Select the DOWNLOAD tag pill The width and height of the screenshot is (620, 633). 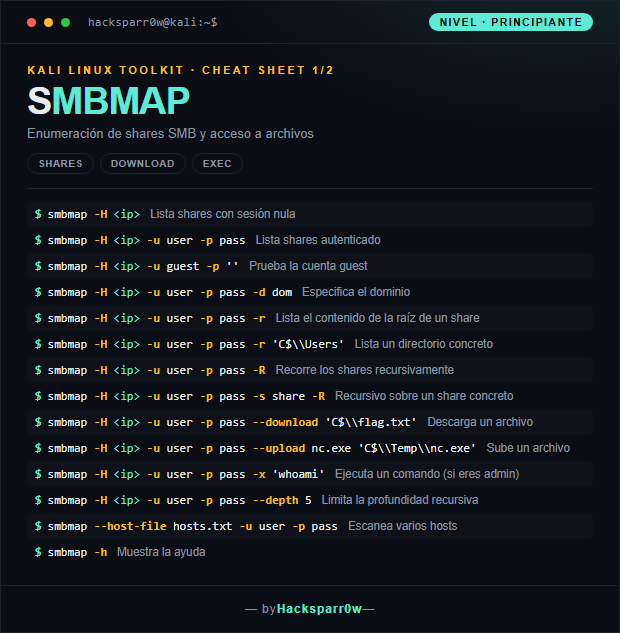coord(142,163)
